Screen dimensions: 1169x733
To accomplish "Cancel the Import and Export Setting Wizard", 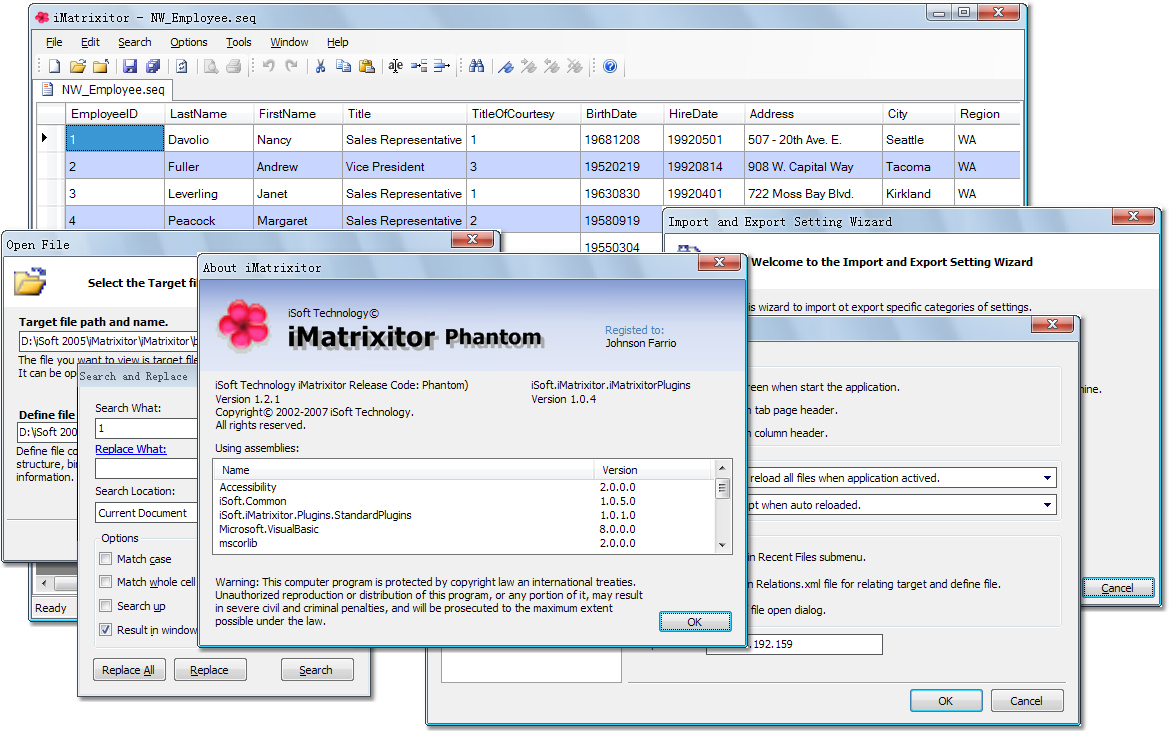I will coord(1118,588).
